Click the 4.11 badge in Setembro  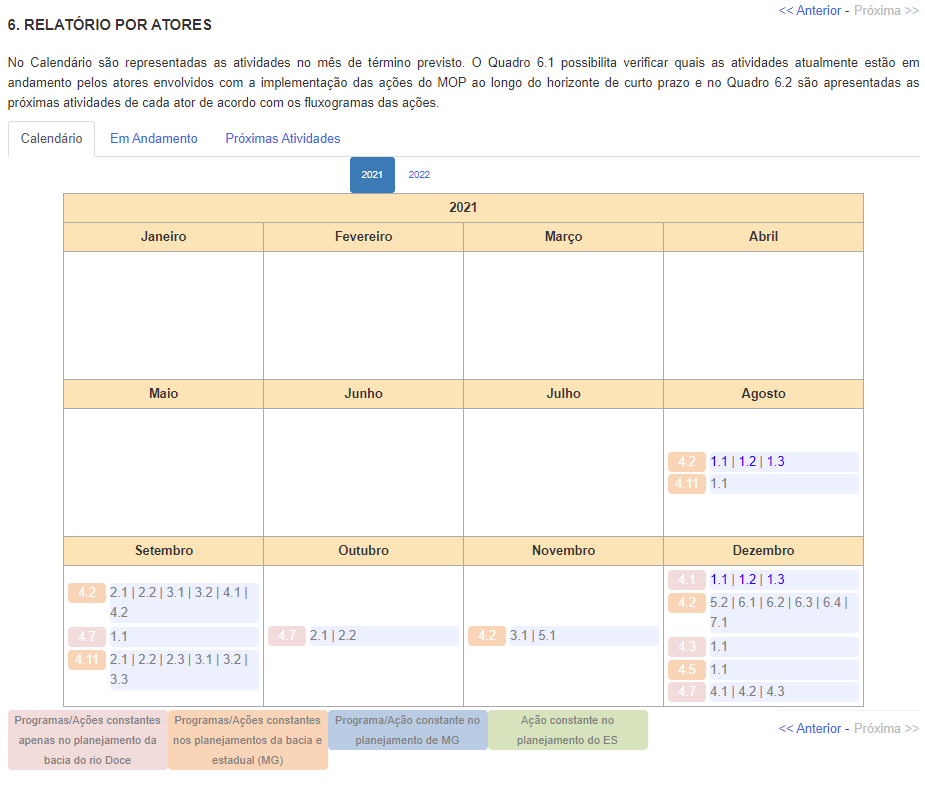tap(87, 659)
